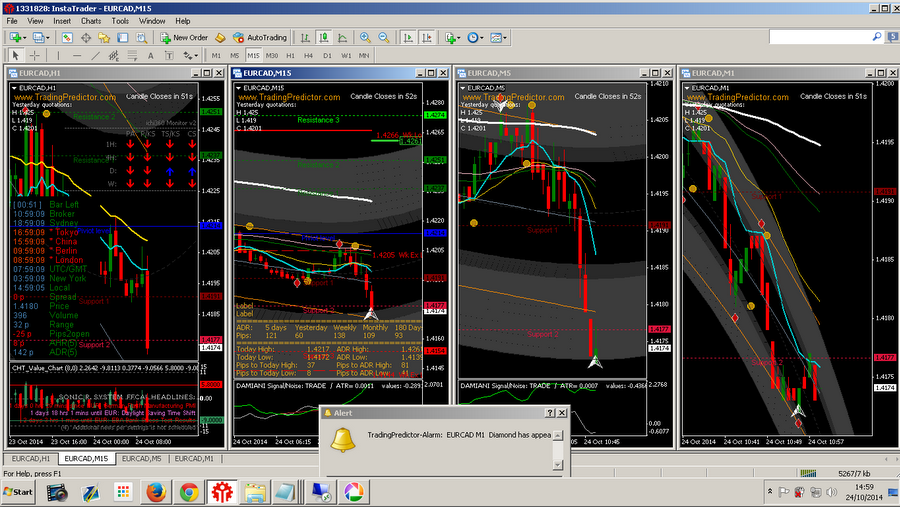900x507 pixels.
Task: Open the Tools menu
Action: click(120, 21)
